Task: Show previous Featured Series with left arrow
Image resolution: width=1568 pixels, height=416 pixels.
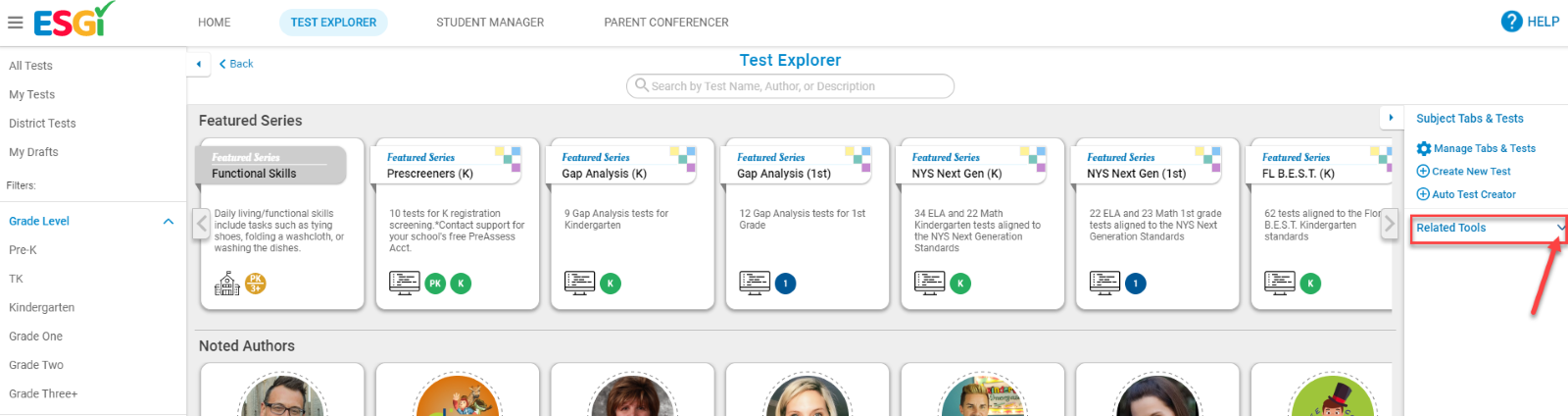Action: point(202,224)
